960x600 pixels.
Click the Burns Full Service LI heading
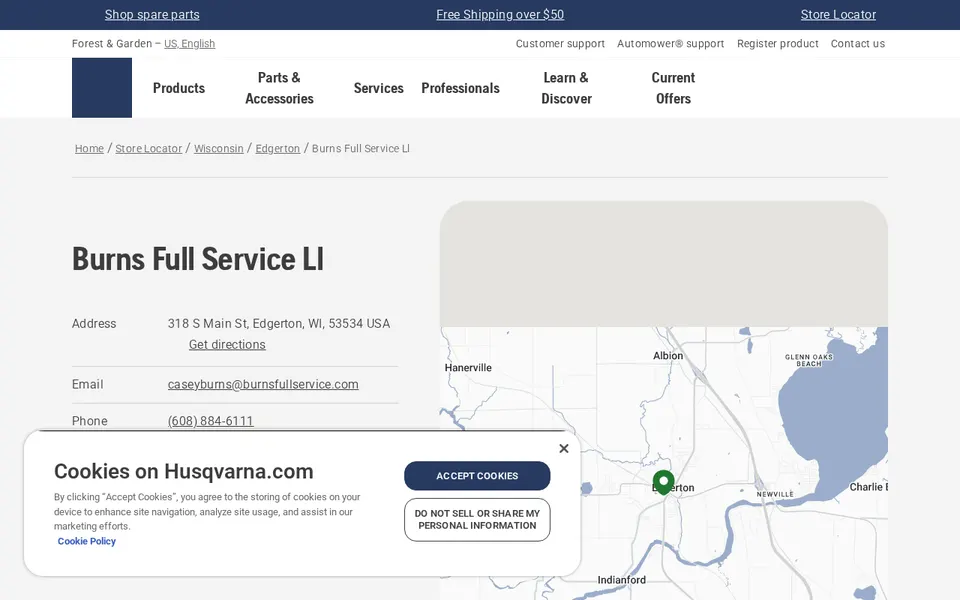[x=198, y=259]
